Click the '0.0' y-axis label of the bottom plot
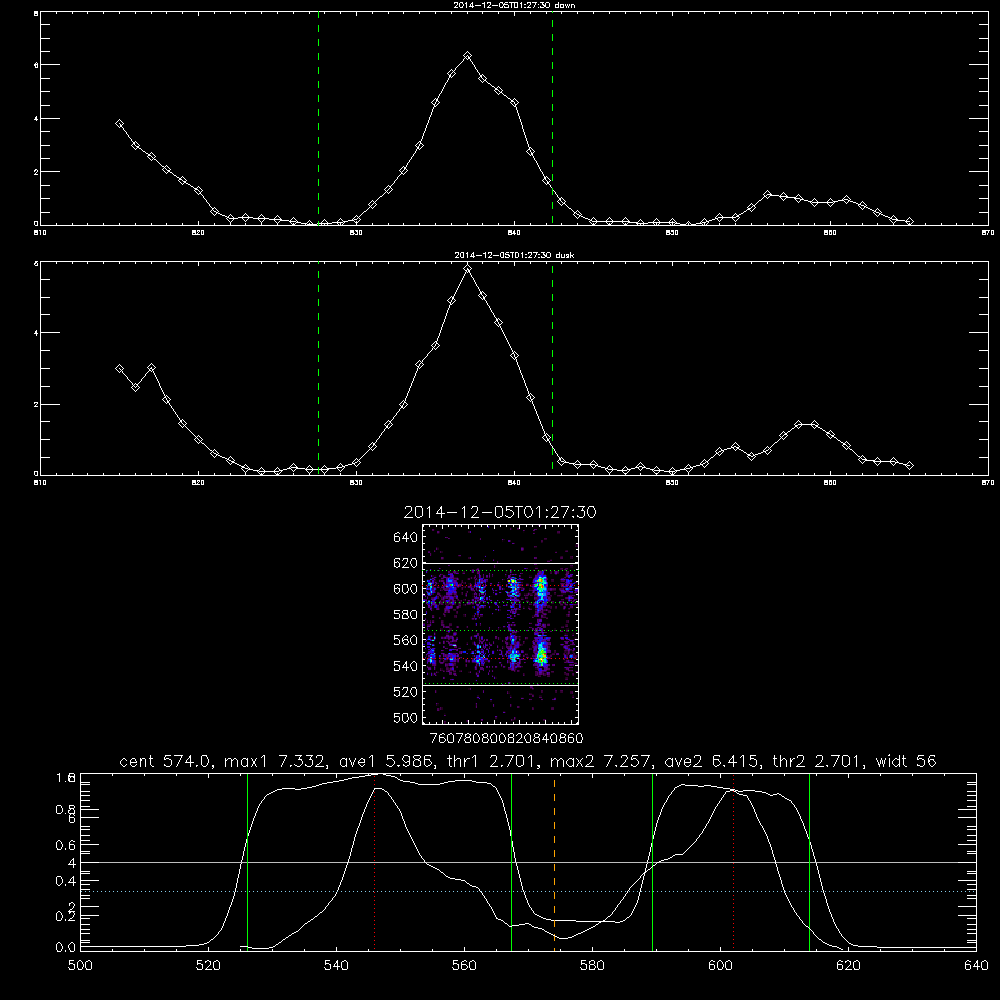Image resolution: width=1000 pixels, height=1000 pixels. tap(65, 948)
